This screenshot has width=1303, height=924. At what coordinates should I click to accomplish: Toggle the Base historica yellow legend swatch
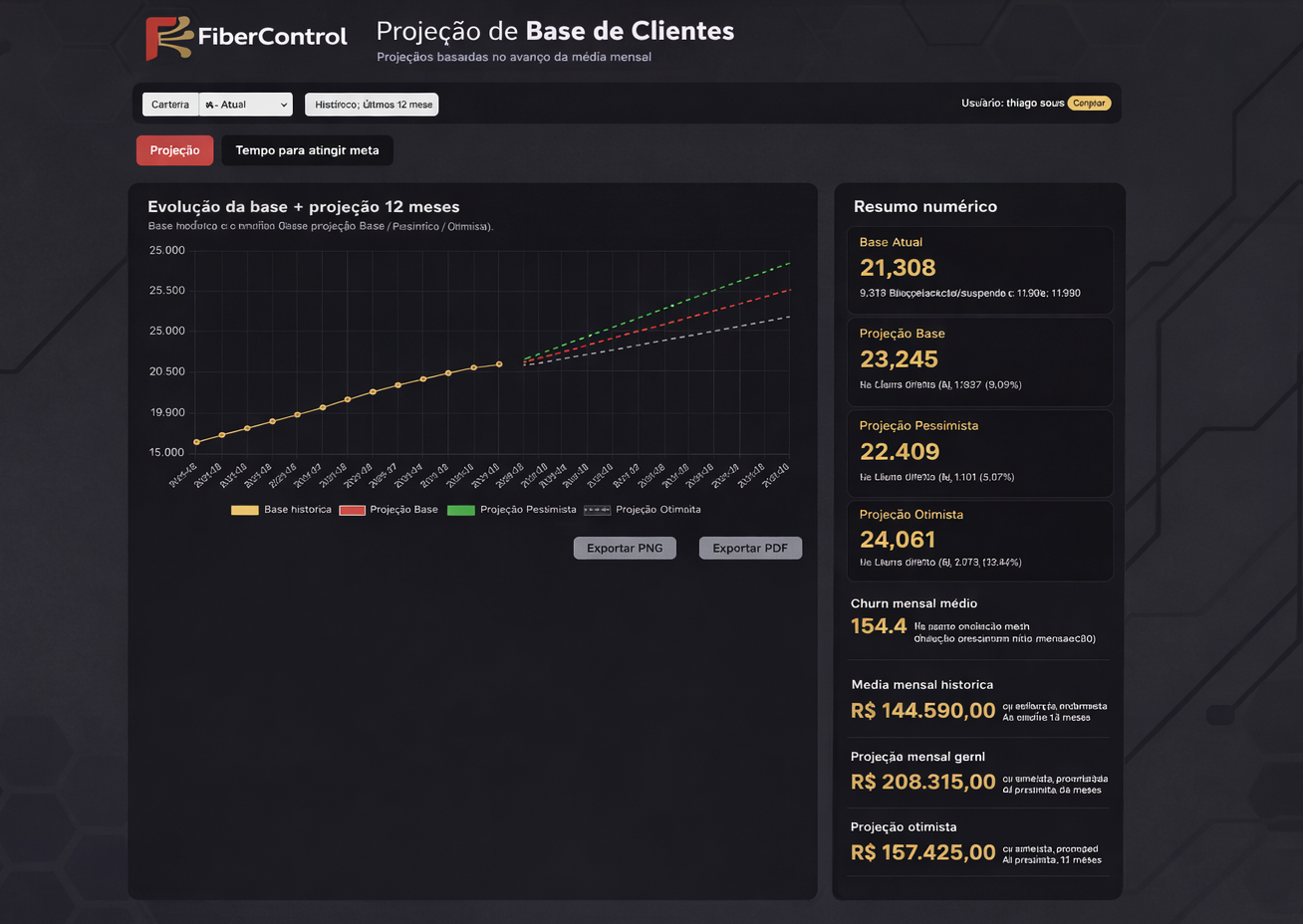[x=245, y=510]
